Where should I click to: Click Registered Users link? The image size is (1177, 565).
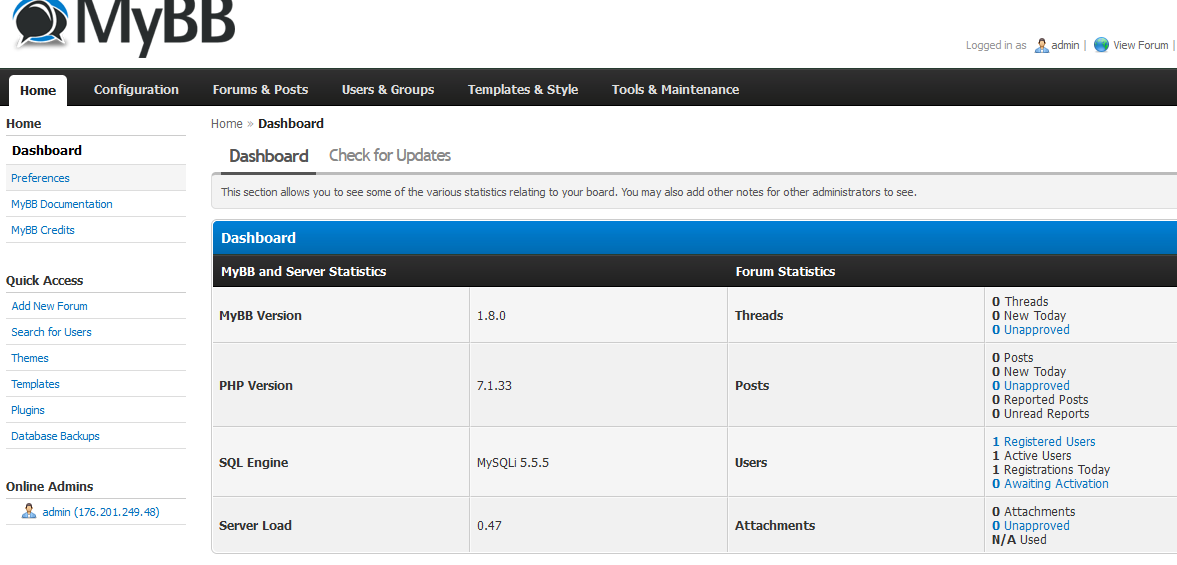(1043, 442)
